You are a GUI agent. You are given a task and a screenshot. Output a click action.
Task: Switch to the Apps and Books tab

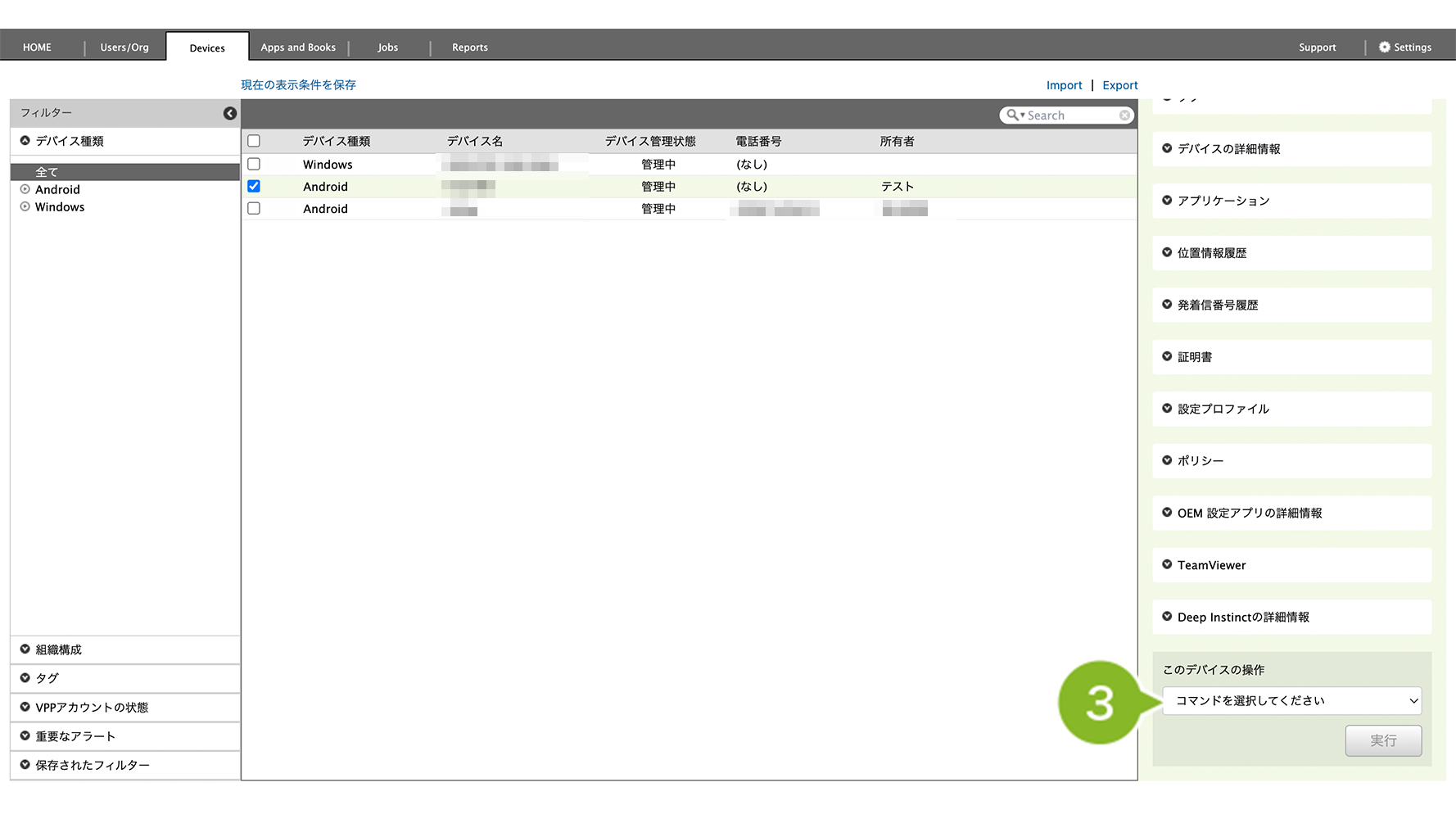(298, 48)
